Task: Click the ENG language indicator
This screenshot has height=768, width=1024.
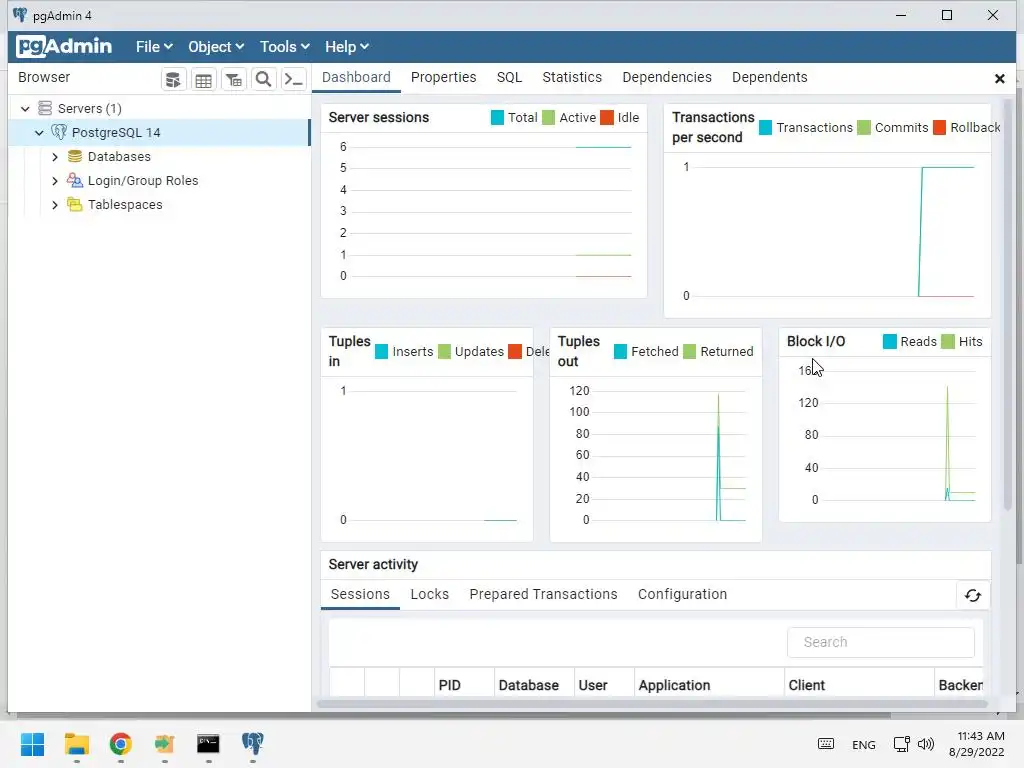Action: [863, 744]
